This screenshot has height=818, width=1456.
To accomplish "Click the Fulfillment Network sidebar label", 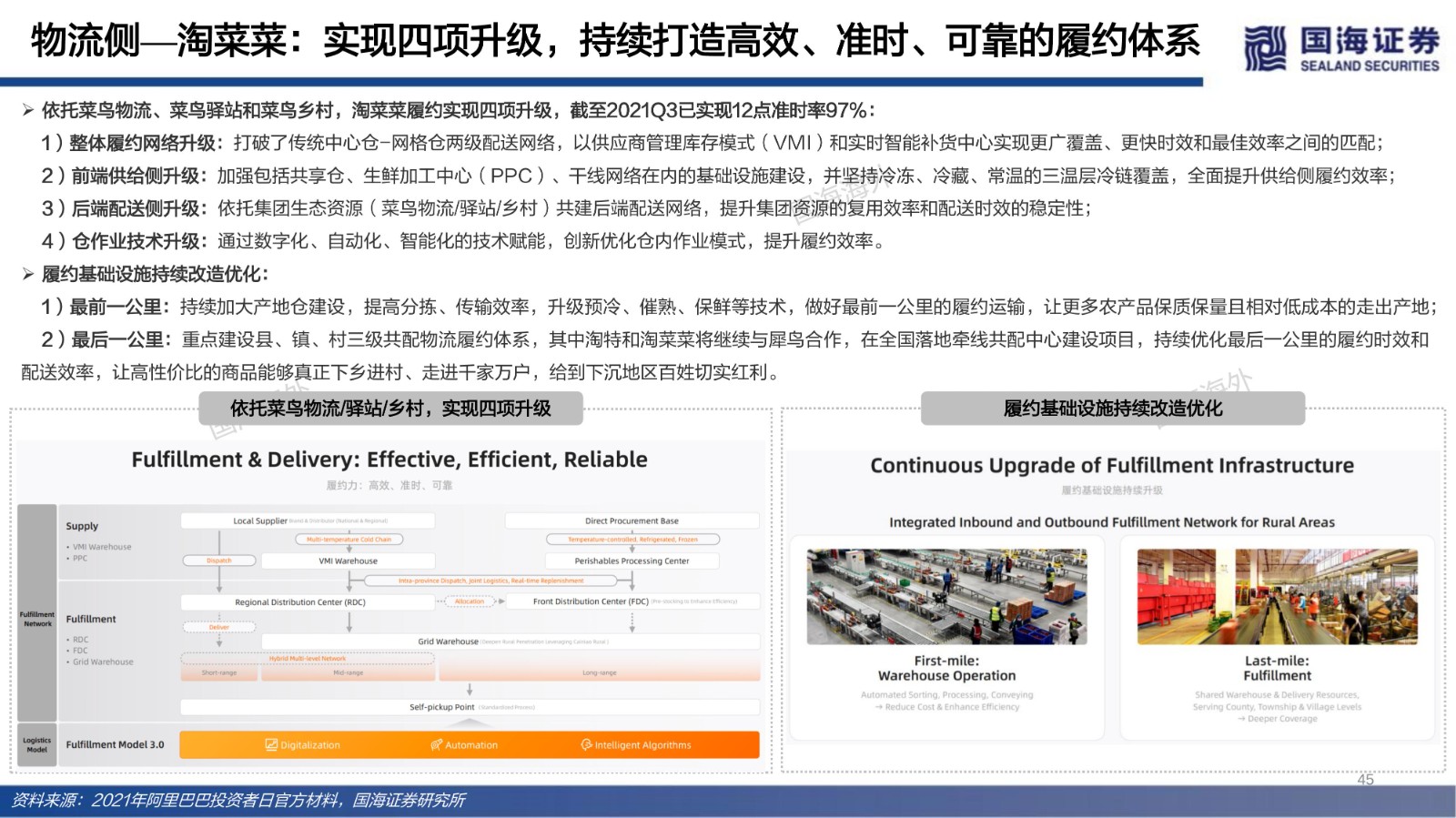I will 37,619.
